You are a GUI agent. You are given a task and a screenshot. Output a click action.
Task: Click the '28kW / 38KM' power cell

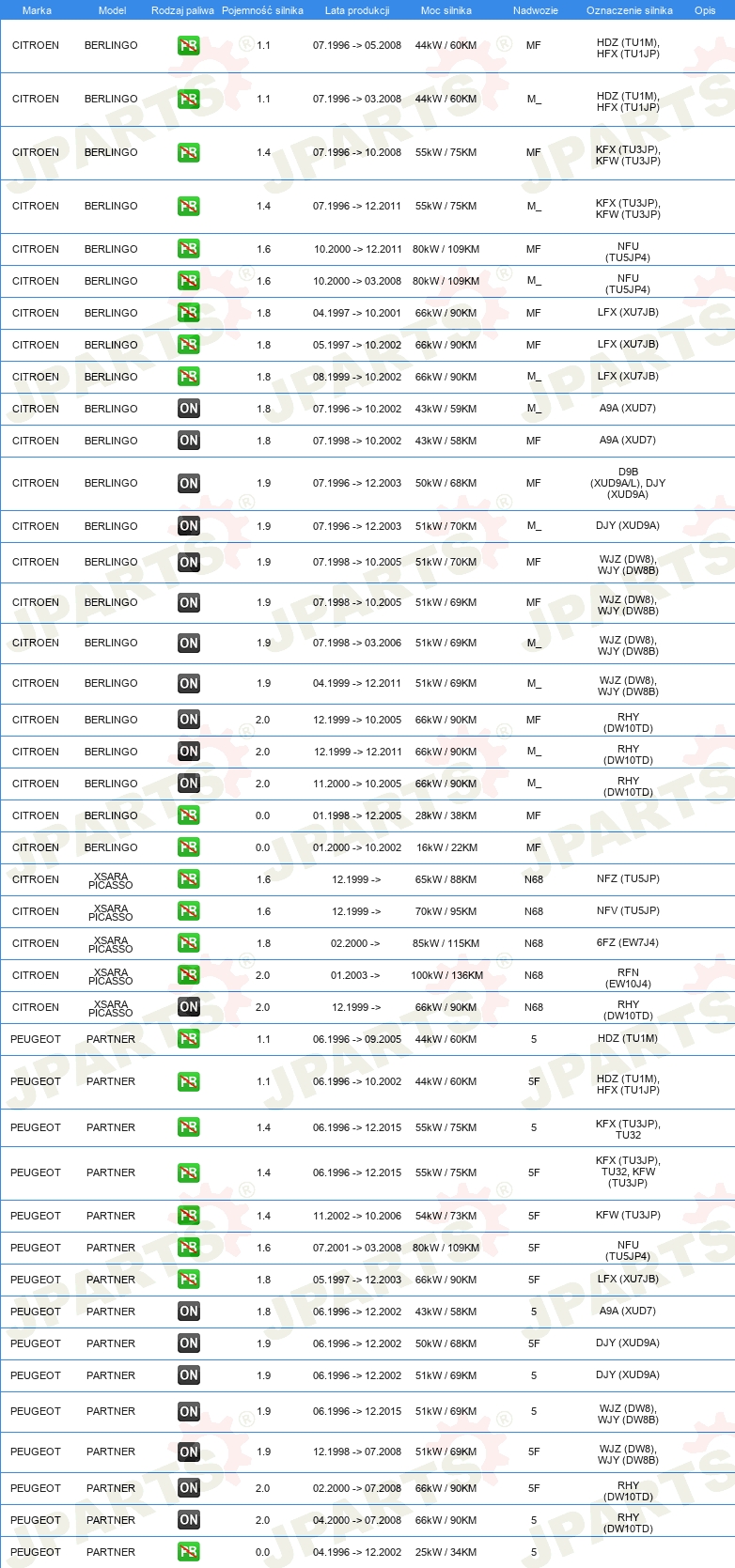click(446, 815)
